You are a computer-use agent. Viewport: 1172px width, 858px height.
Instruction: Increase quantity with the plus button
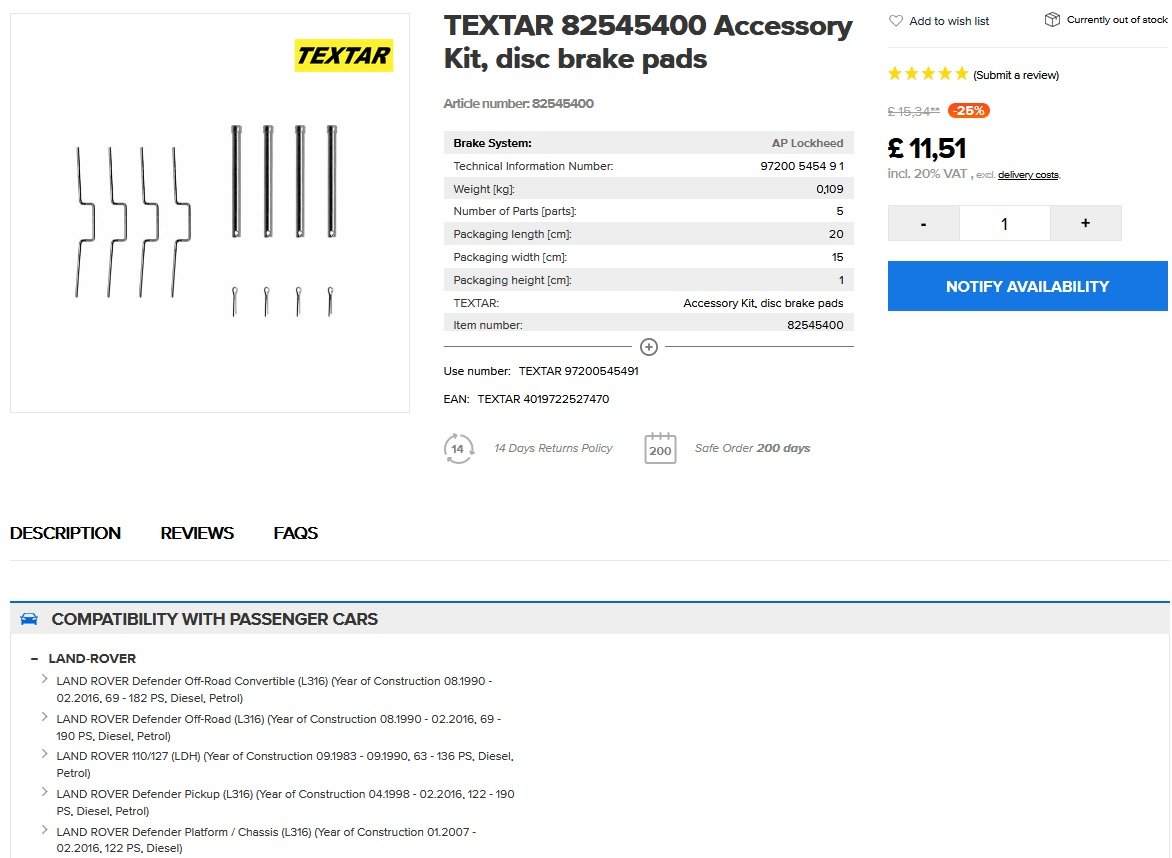click(1085, 223)
